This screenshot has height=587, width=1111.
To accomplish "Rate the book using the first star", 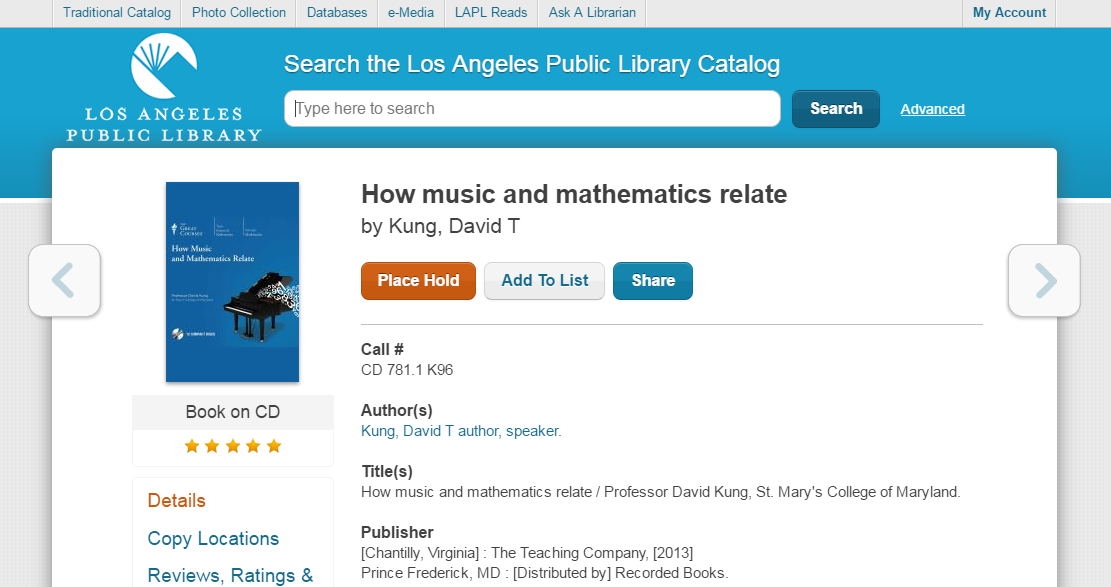I will point(192,446).
